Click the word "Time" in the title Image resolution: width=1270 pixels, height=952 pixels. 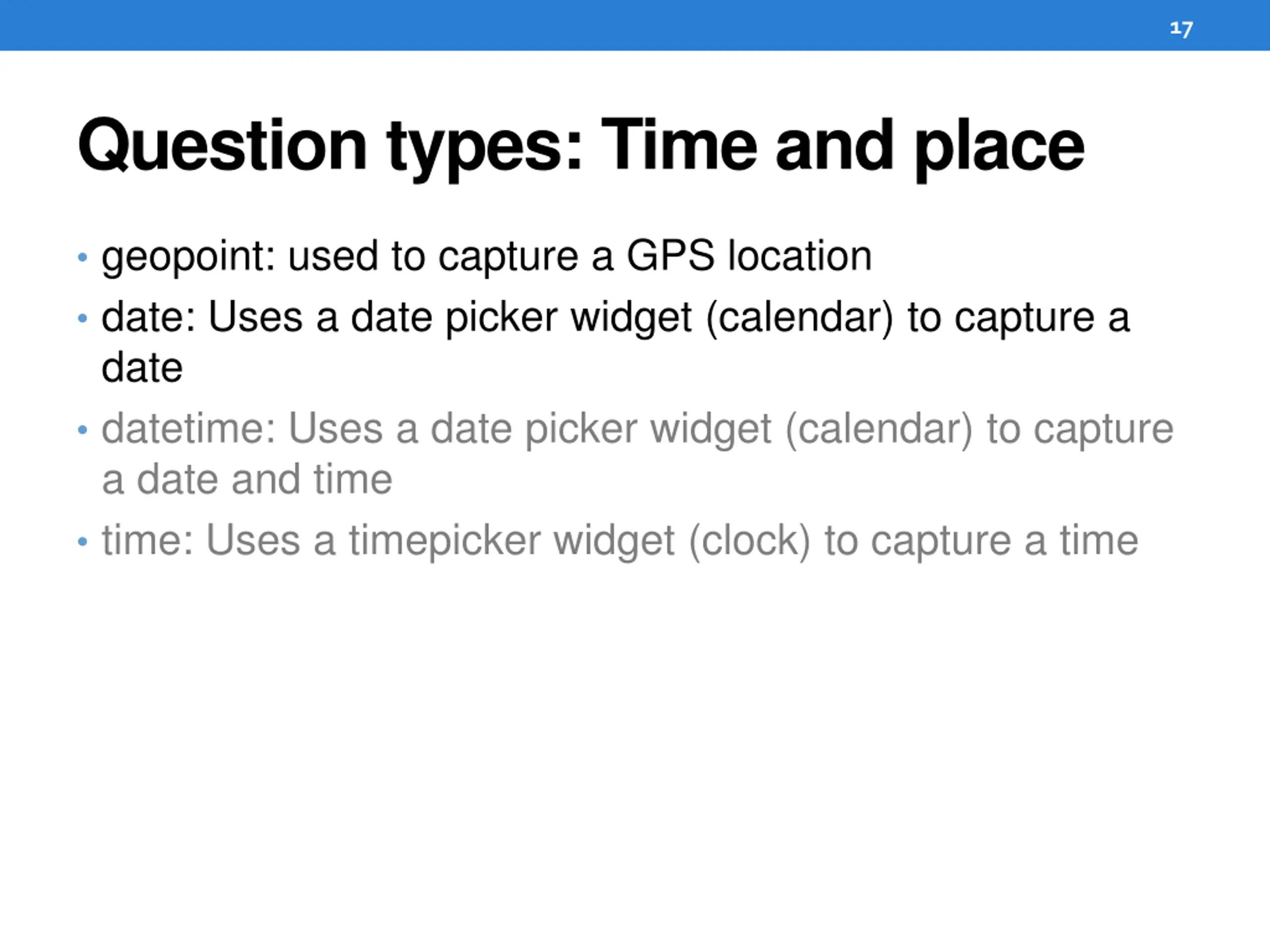[679, 146]
